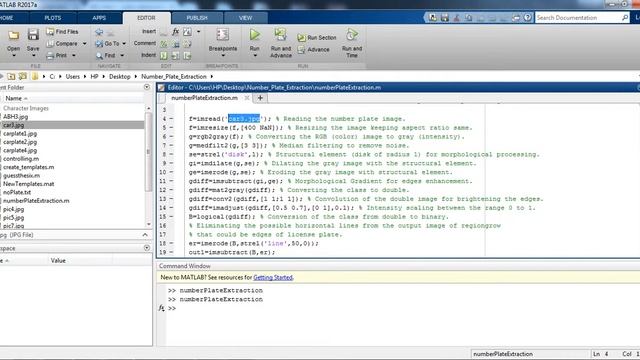Click Advance in the Run group
The height and width of the screenshot is (360, 640).
313,49
